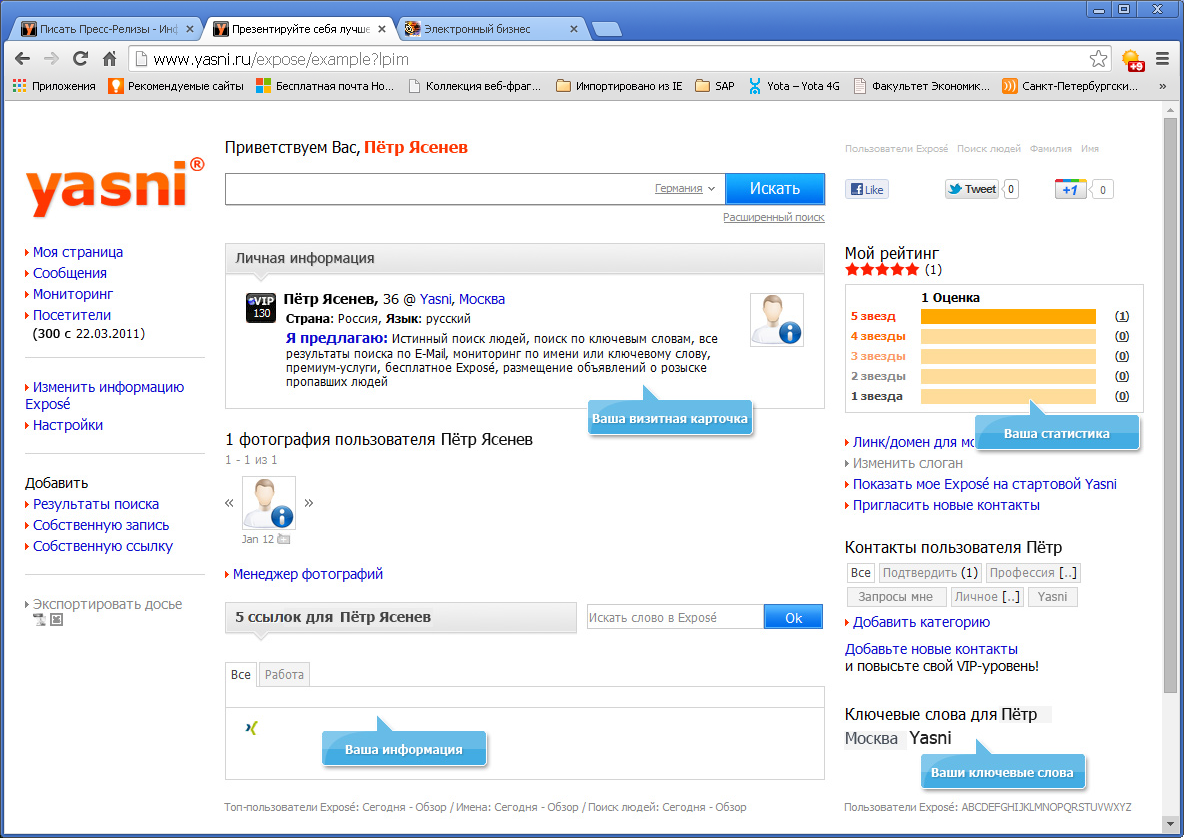
Task: Click the comment icon next to Jan 12
Action: [x=284, y=539]
